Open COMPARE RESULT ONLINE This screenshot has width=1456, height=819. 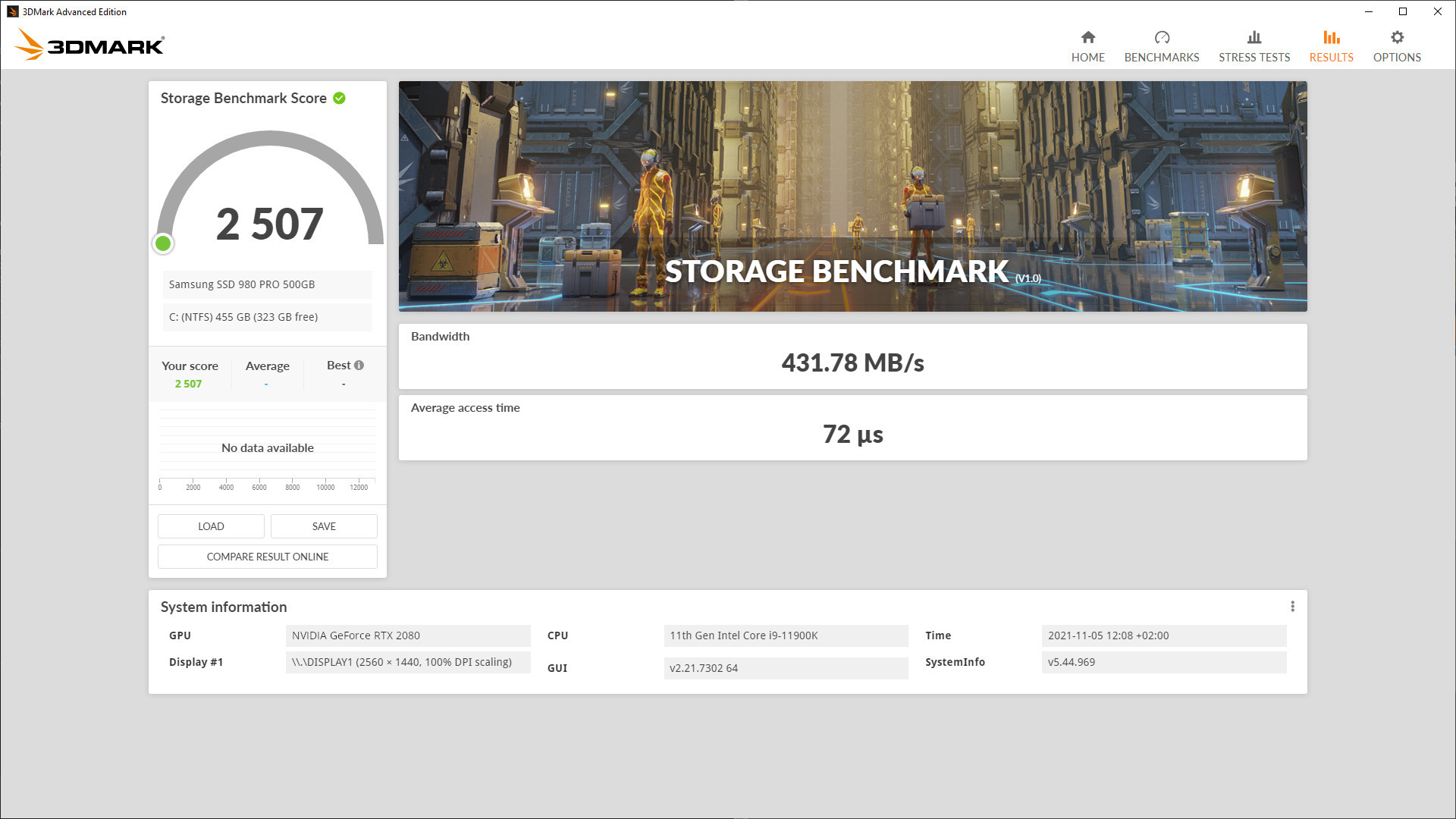click(267, 556)
